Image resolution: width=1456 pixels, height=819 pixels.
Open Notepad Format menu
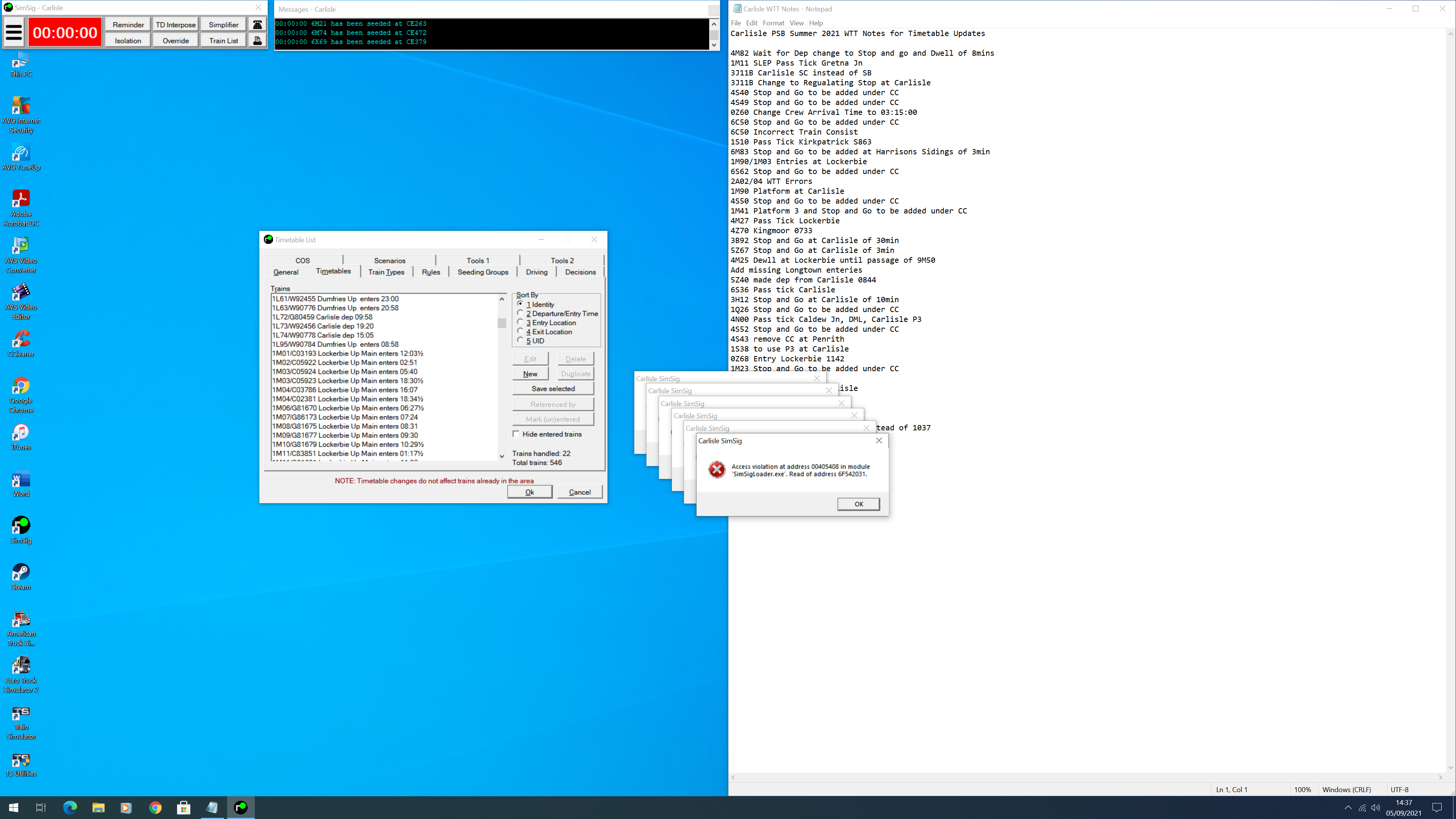tap(773, 23)
